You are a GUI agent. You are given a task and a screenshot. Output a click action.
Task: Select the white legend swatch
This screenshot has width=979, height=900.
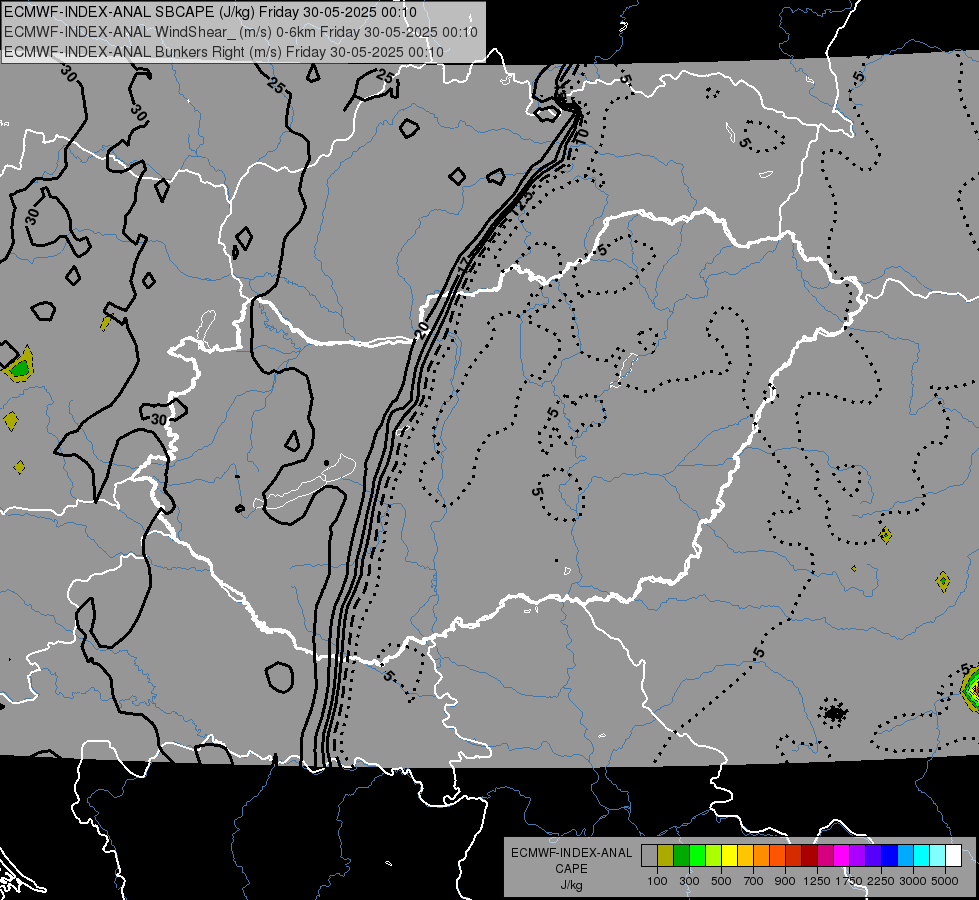point(953,855)
